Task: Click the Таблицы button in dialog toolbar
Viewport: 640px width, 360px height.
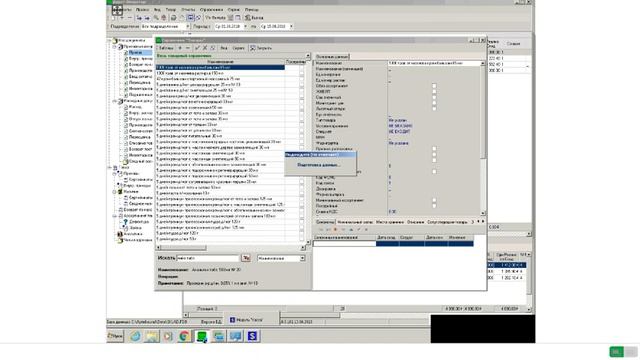Action: point(166,48)
